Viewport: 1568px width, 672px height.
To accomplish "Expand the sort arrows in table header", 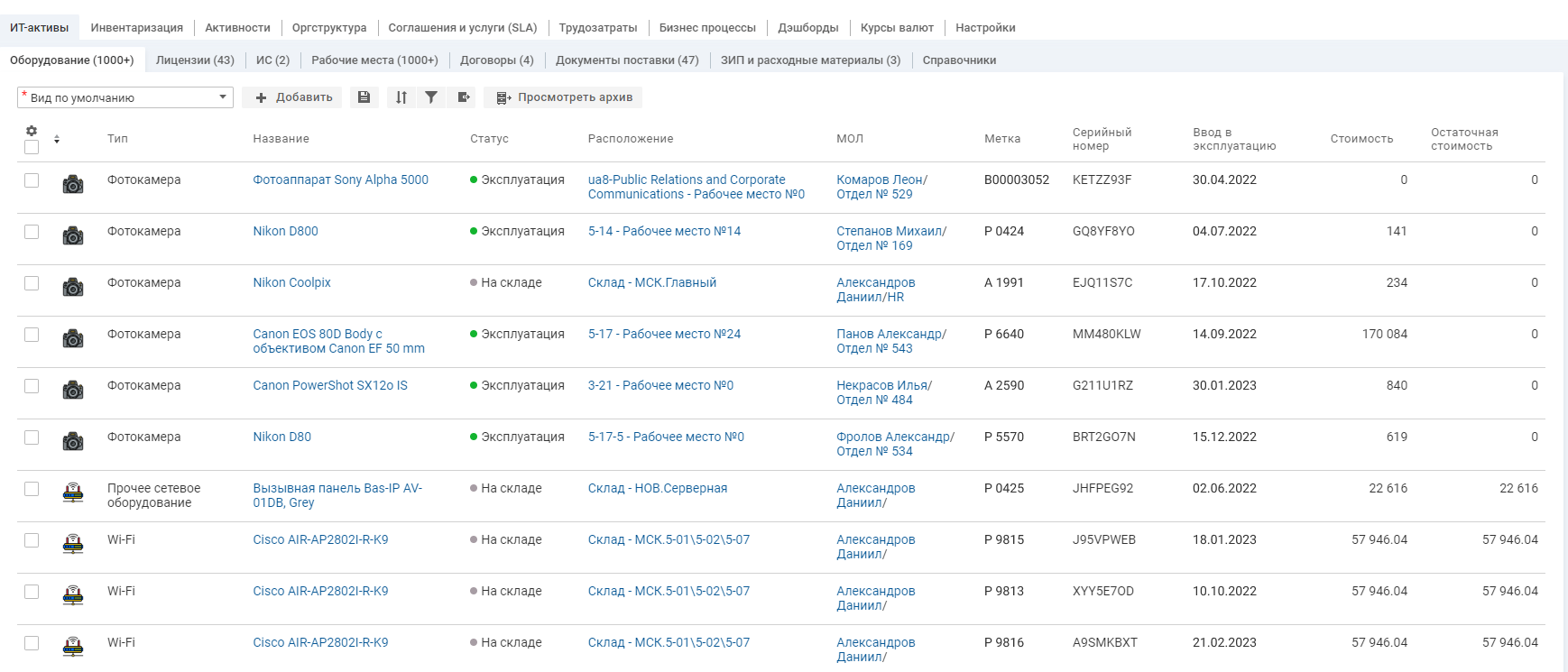I will tap(57, 139).
